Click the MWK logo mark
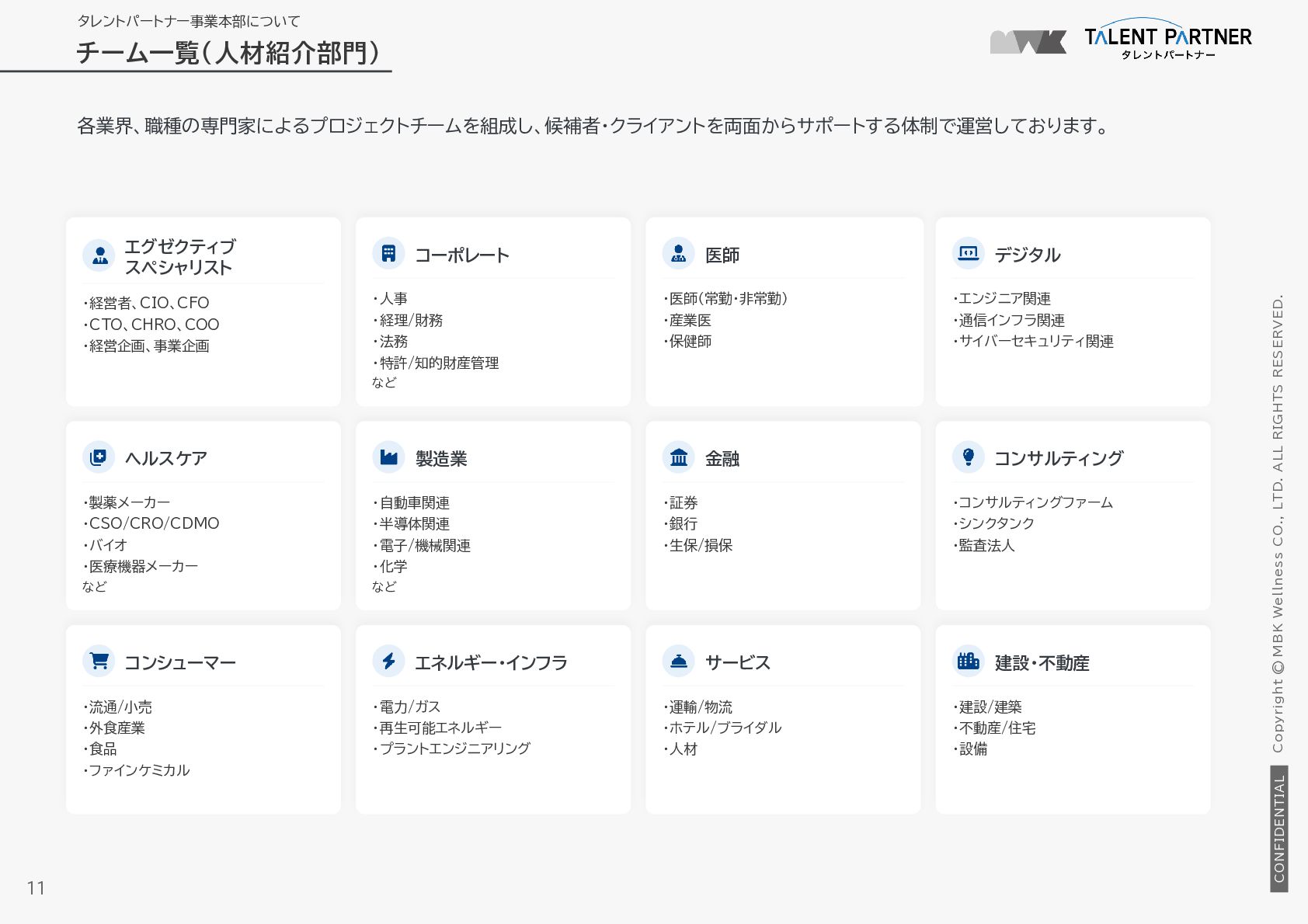 (1028, 42)
